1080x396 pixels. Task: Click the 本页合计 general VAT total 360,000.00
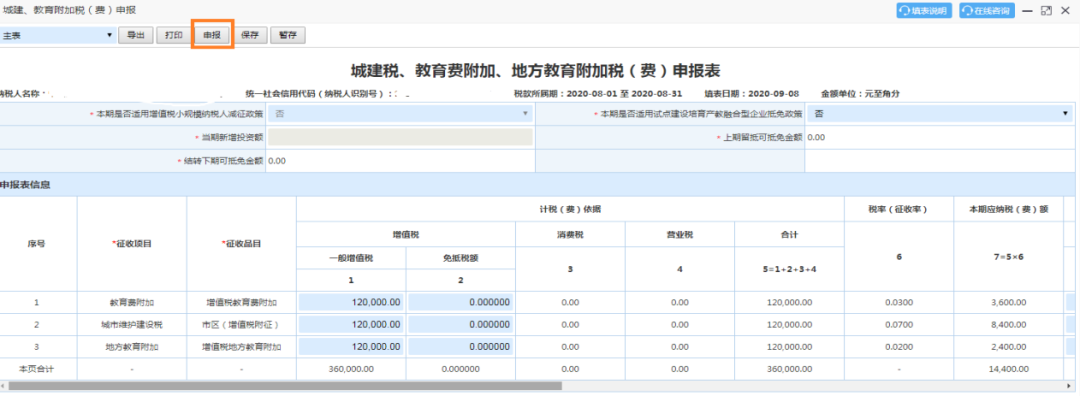[x=351, y=369]
